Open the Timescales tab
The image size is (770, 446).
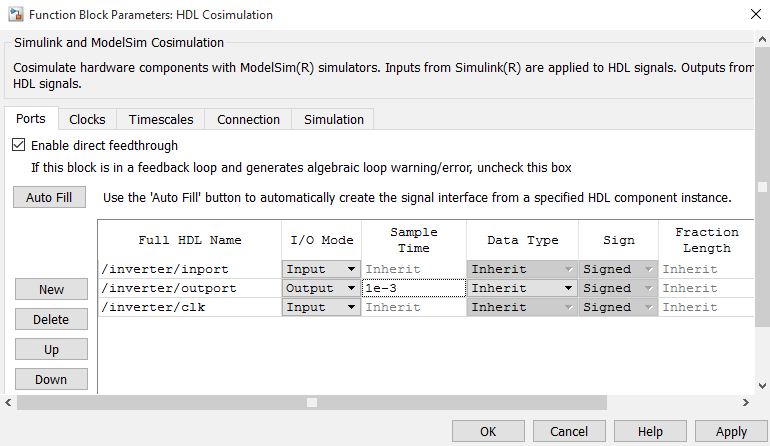(161, 119)
